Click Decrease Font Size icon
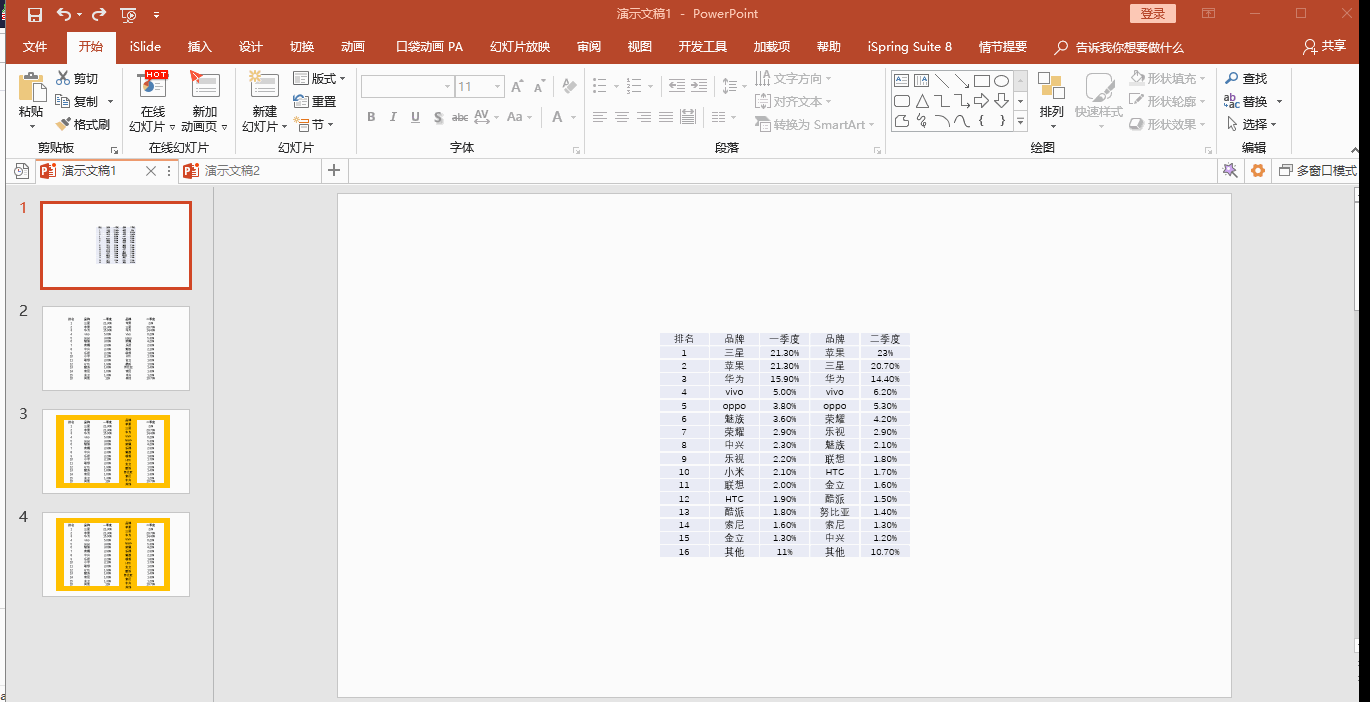The width and height of the screenshot is (1370, 702). tap(541, 87)
